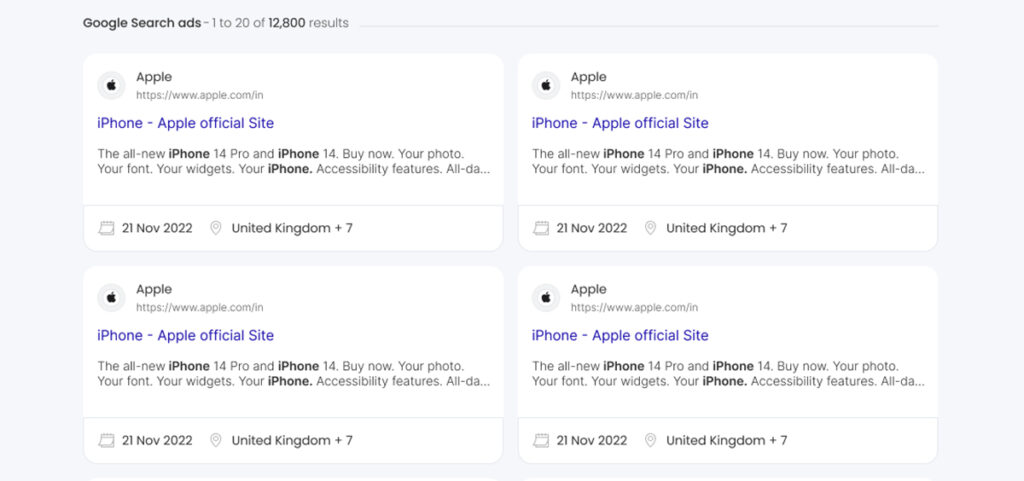Click the Apple logo in the bottom-left ad card
The height and width of the screenshot is (481, 1024).
tap(111, 298)
